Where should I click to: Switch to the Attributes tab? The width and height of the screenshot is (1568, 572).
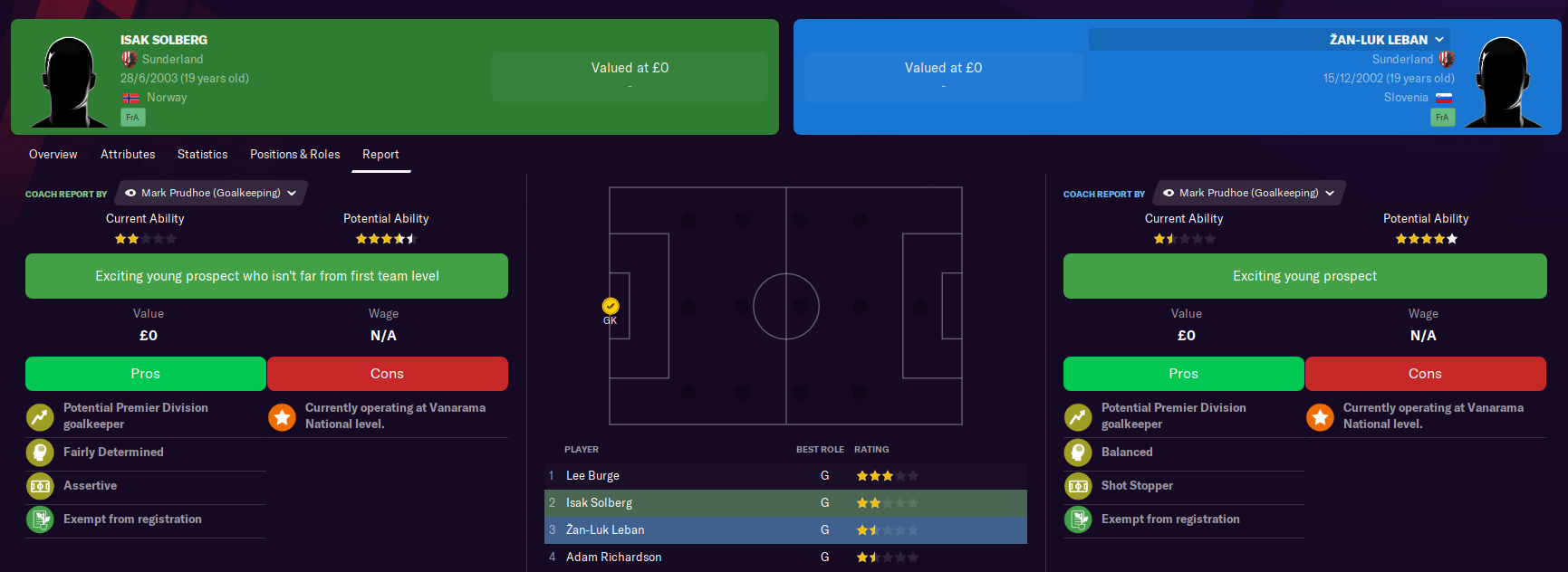tap(128, 155)
